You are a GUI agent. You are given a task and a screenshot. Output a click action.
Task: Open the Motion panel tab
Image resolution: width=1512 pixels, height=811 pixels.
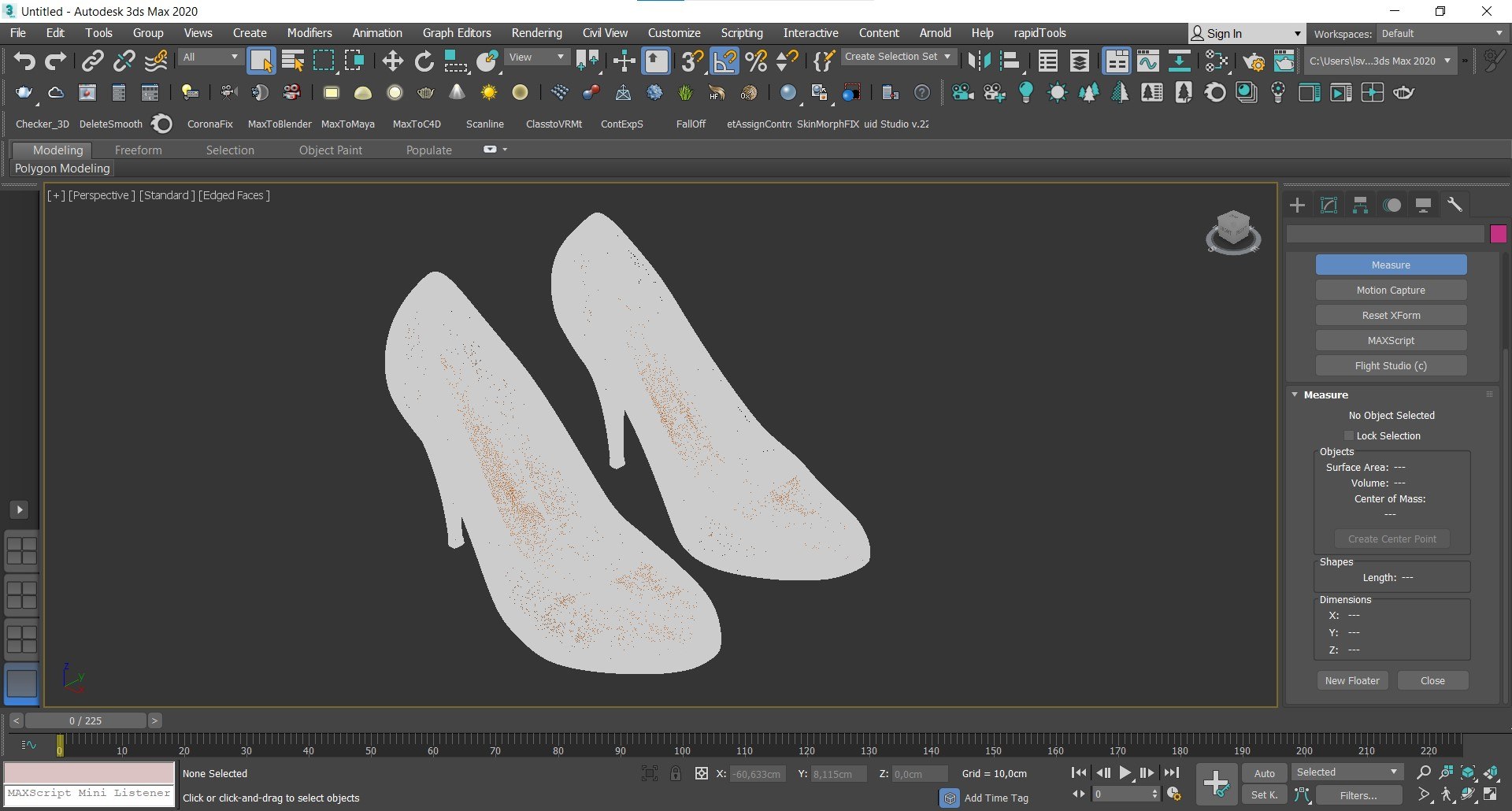click(x=1392, y=206)
